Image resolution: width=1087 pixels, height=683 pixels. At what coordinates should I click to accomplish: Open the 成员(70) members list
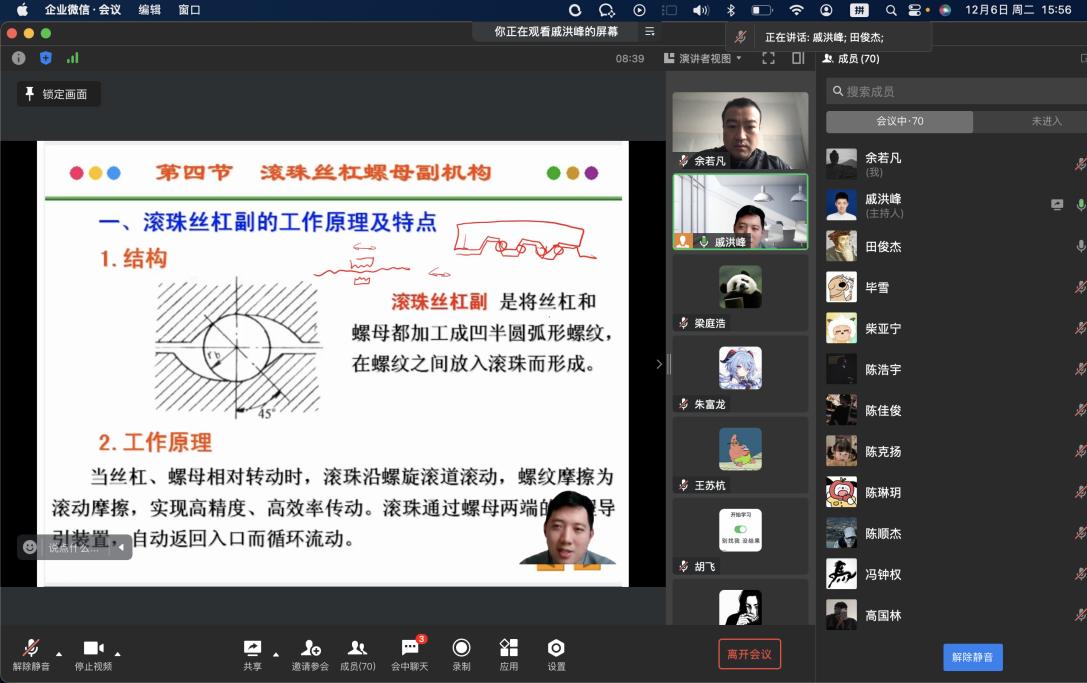pos(357,651)
